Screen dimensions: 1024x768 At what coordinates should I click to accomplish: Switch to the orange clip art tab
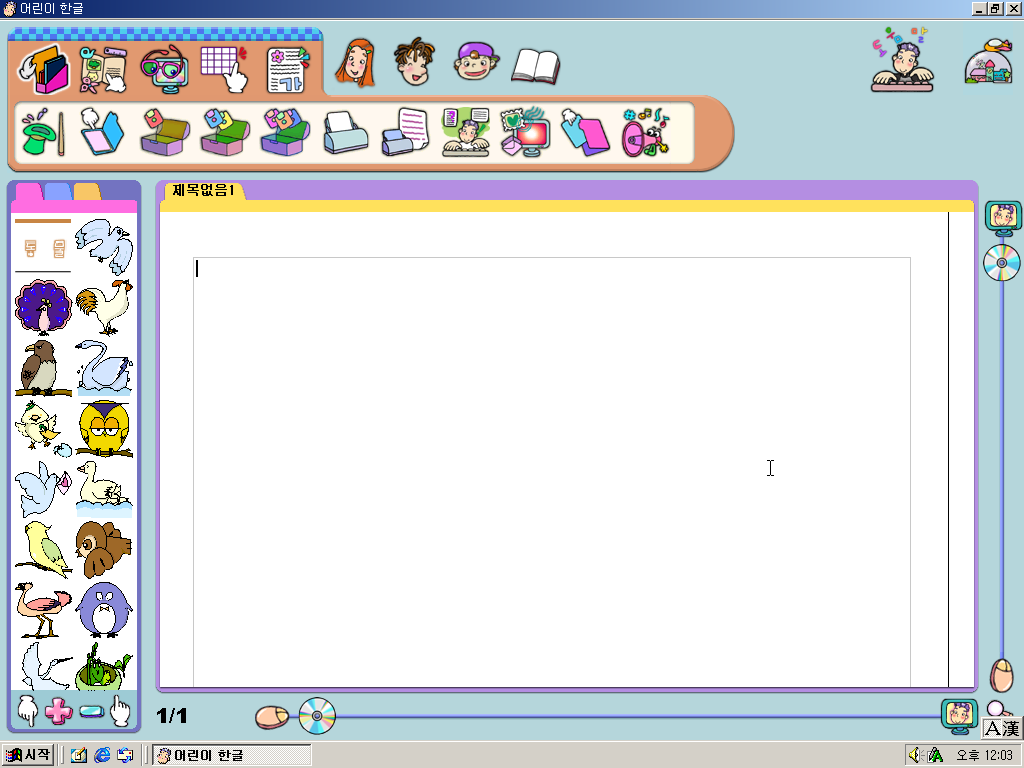(87, 191)
